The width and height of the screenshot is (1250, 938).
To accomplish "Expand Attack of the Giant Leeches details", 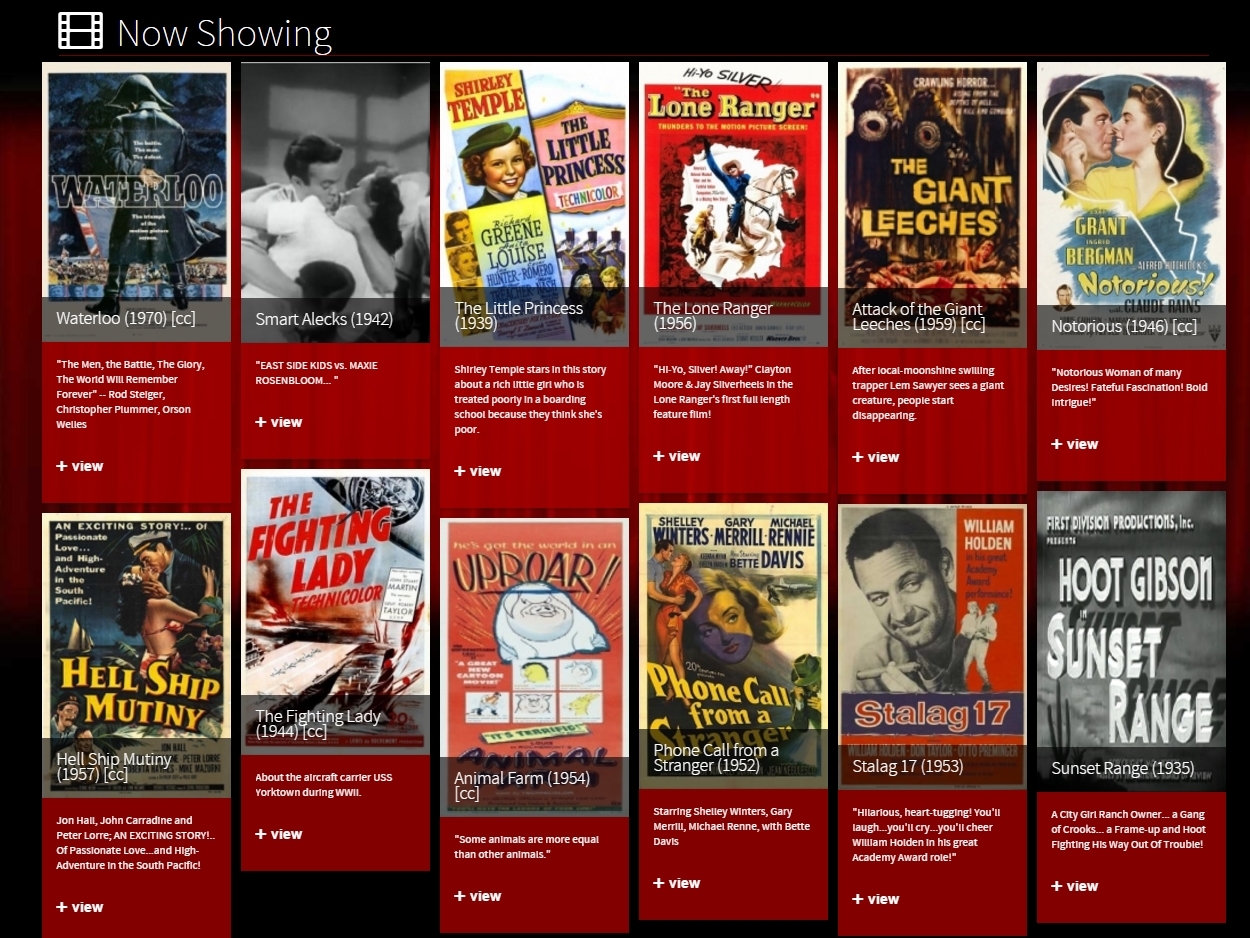I will (x=876, y=457).
